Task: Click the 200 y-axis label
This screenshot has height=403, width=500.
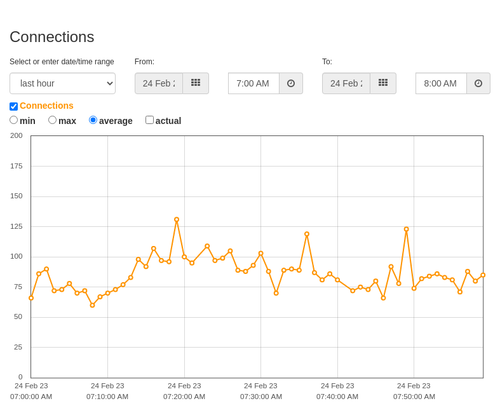Action: tap(16, 136)
